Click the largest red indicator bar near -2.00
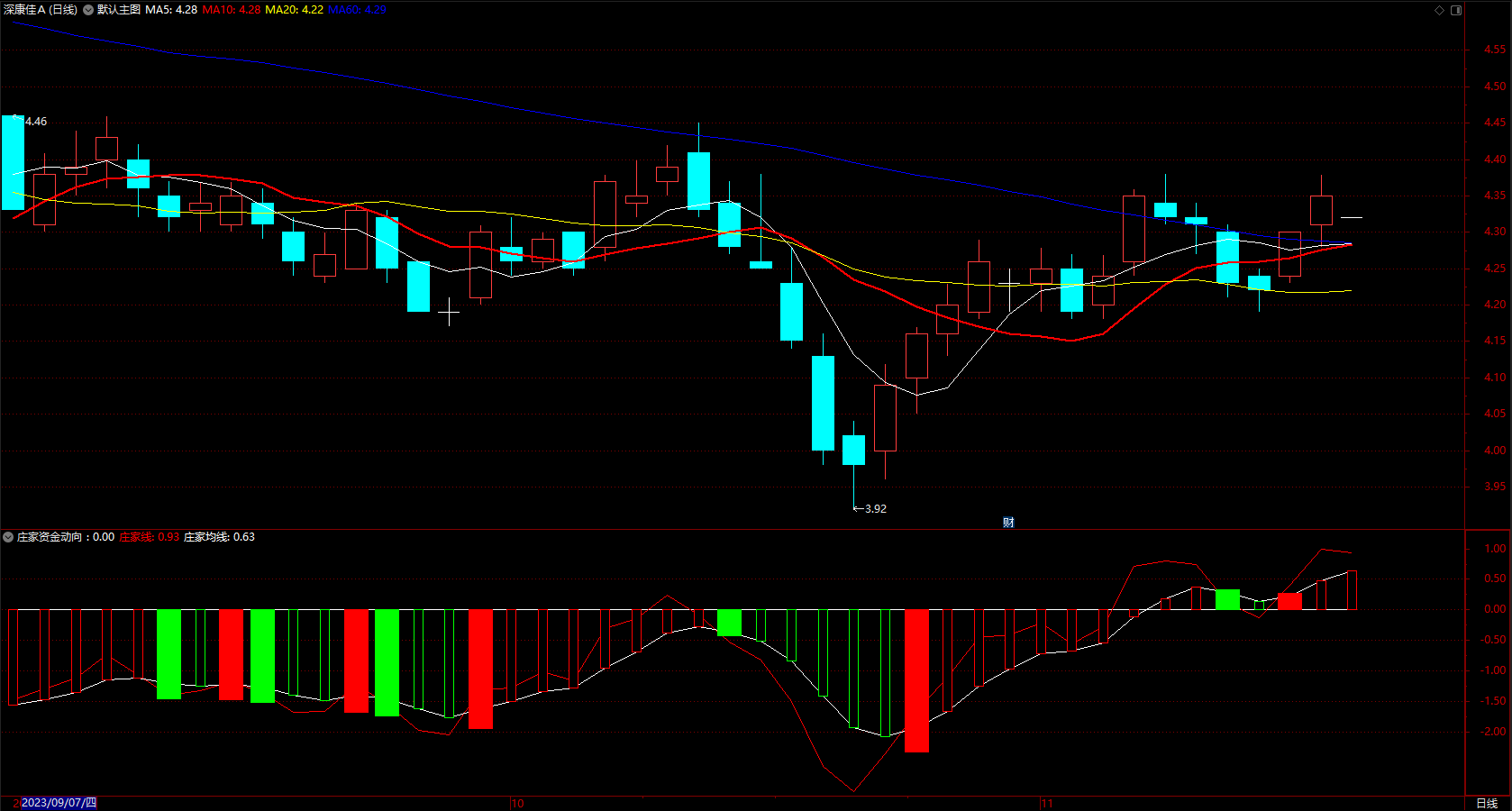Image resolution: width=1512 pixels, height=811 pixels. click(x=916, y=680)
